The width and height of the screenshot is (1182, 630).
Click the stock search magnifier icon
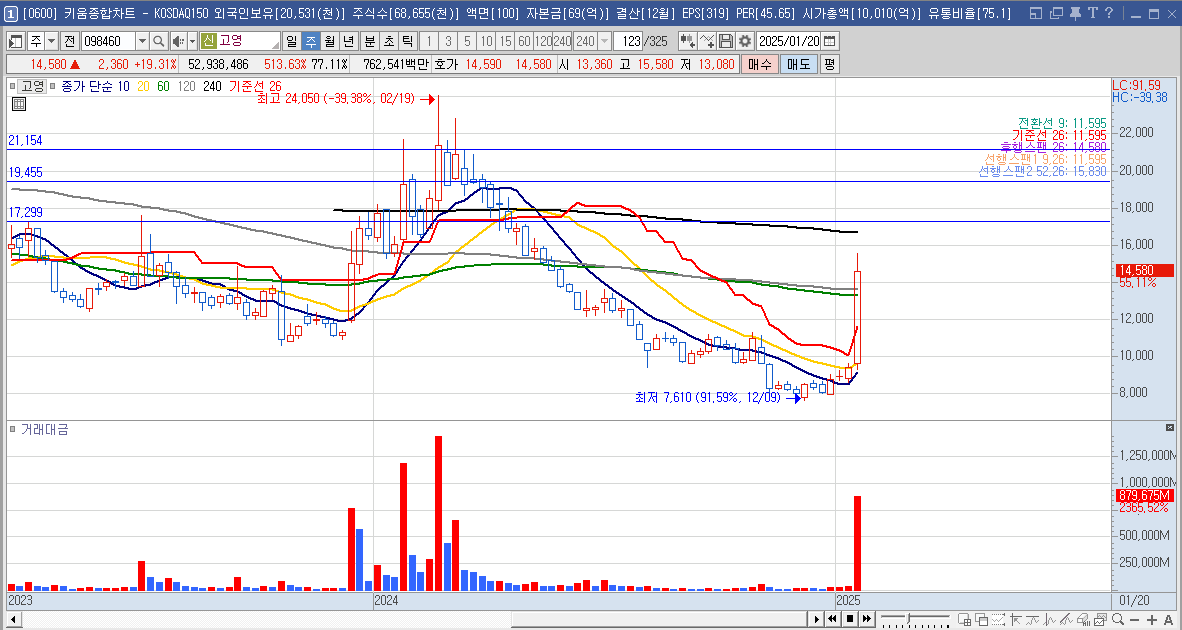click(x=158, y=41)
